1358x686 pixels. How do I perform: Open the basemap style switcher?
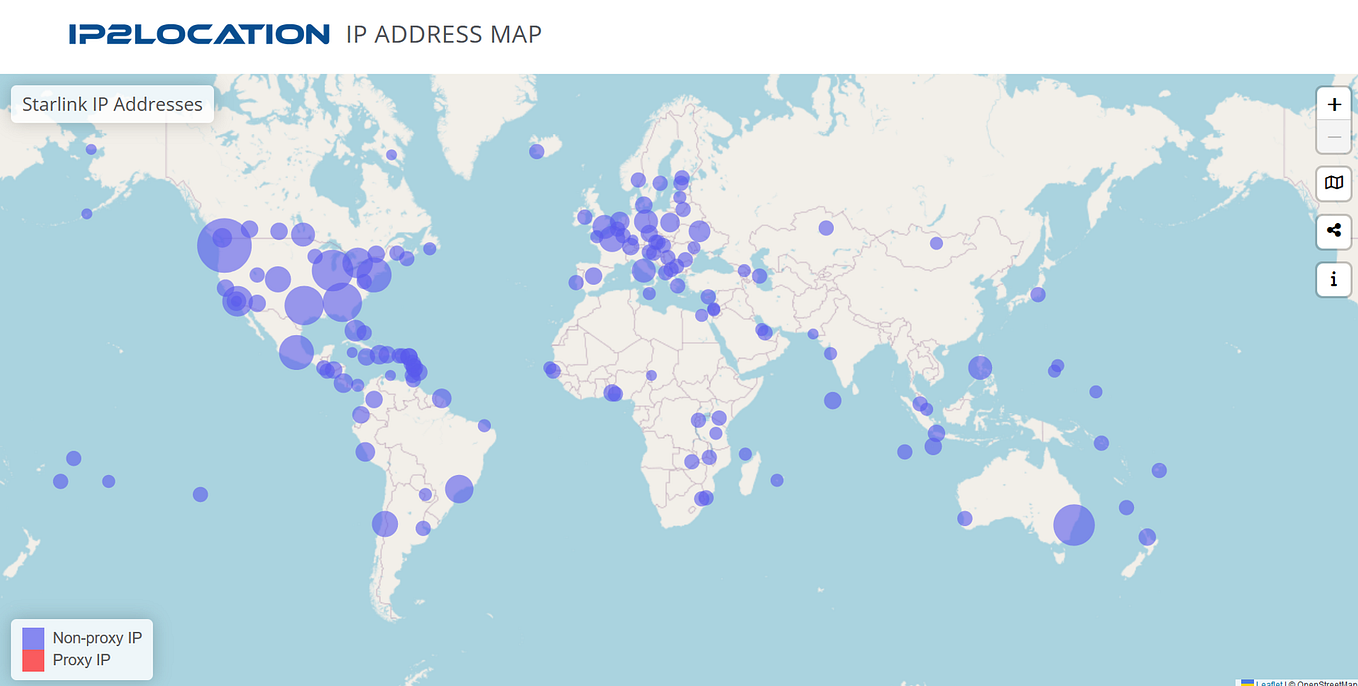click(x=1333, y=184)
